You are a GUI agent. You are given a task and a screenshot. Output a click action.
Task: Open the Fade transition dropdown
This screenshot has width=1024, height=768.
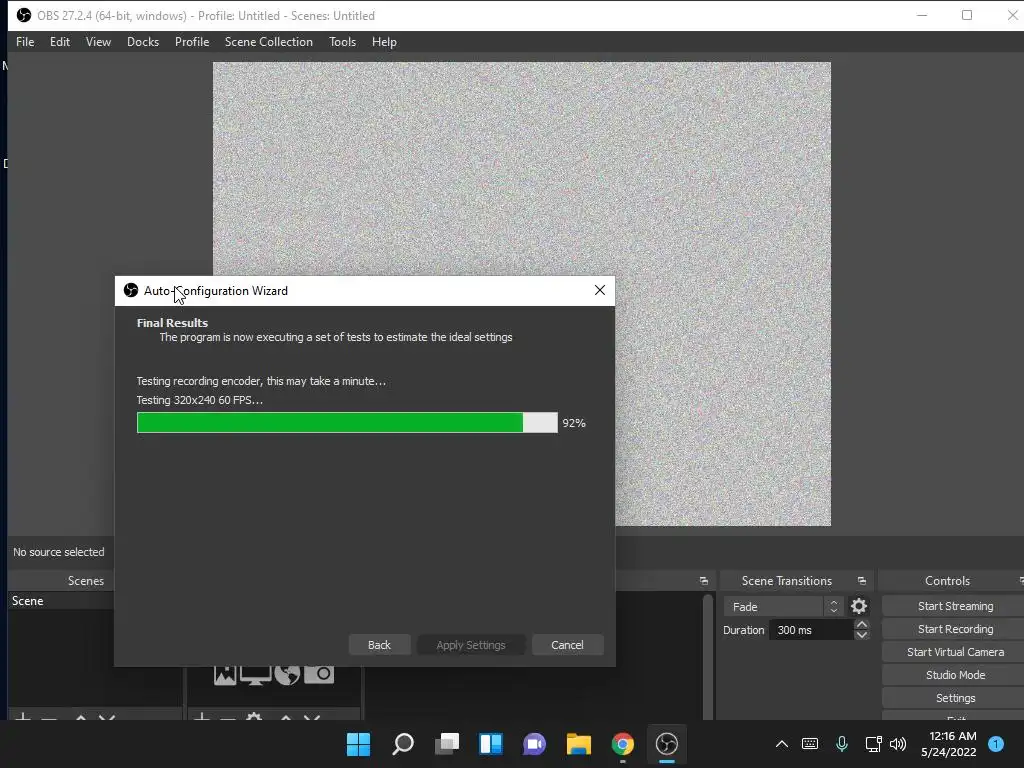coord(782,607)
